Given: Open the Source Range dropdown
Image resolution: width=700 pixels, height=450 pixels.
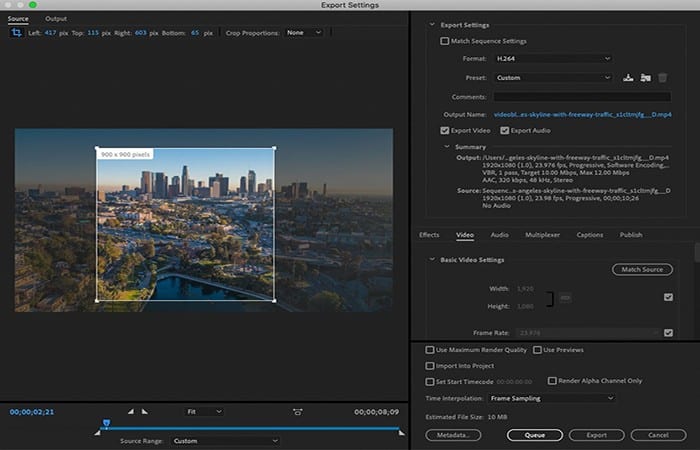Looking at the screenshot, I should [225, 441].
